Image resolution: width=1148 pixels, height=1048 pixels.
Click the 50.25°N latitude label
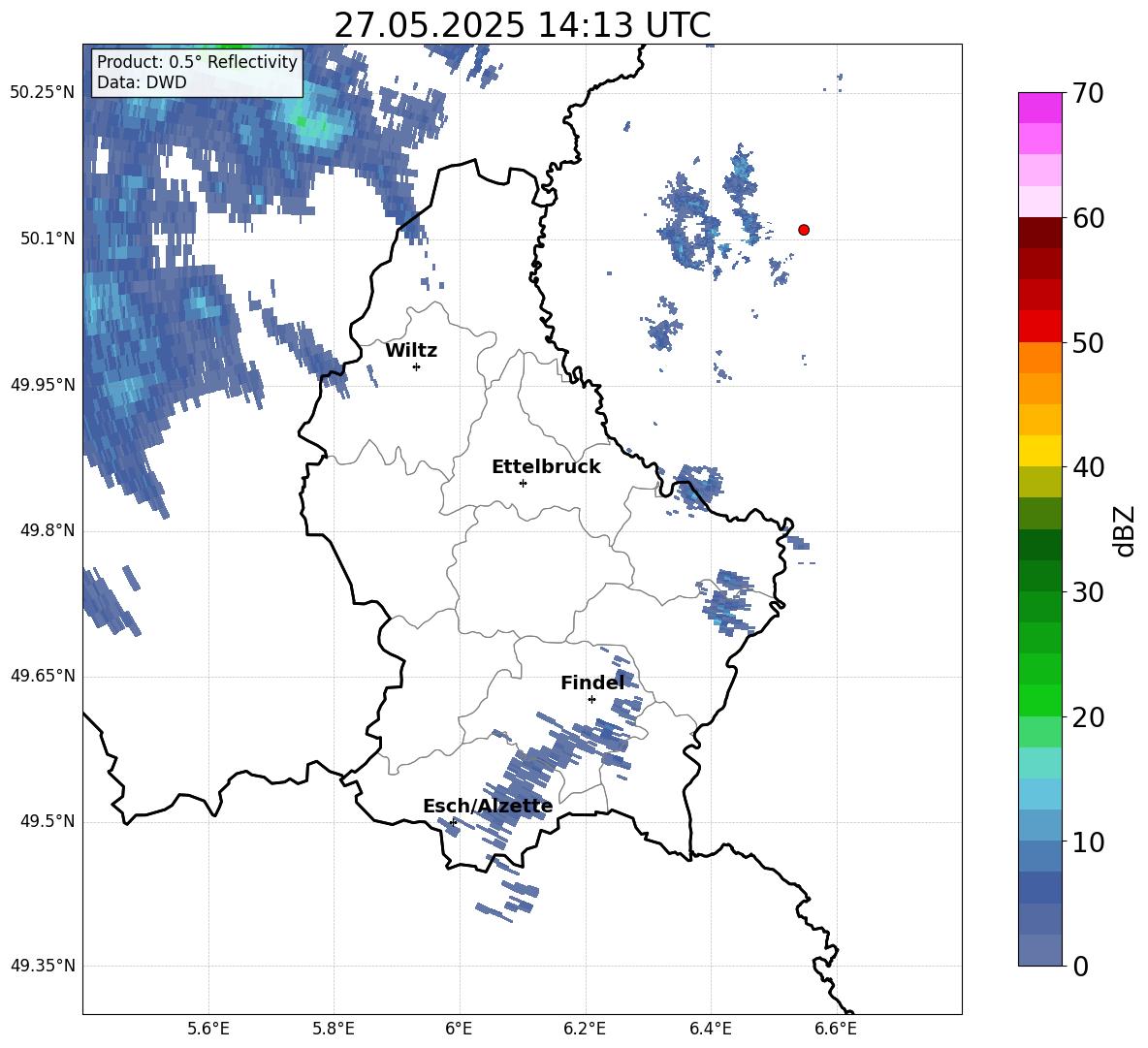click(43, 93)
